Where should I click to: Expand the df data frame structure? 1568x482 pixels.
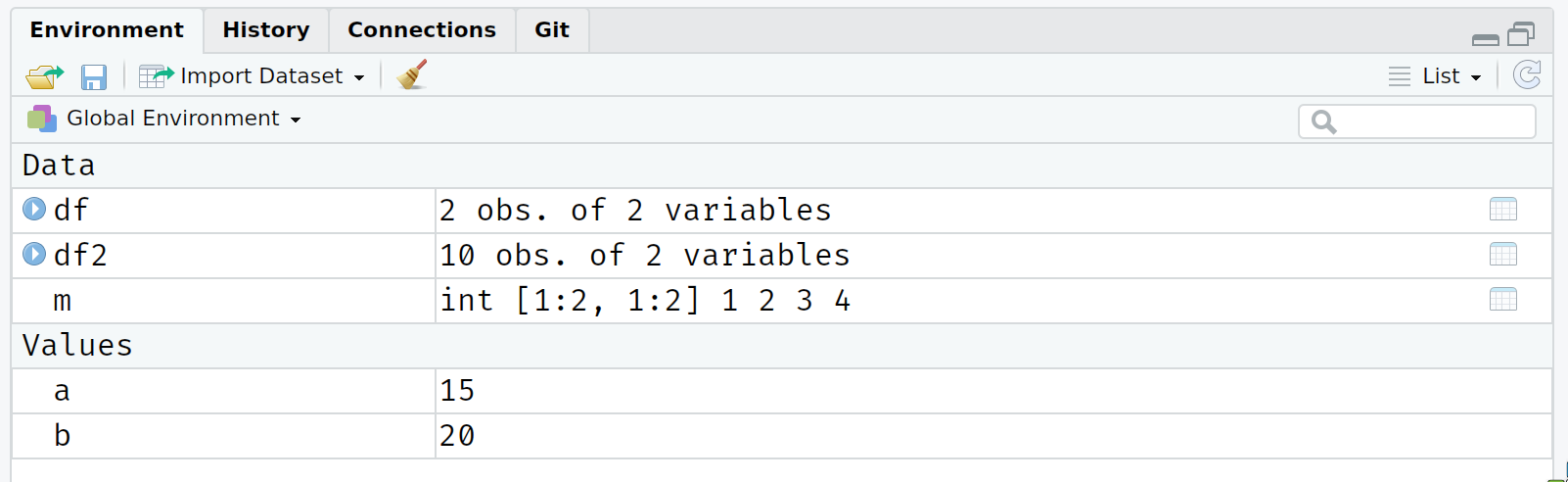[x=34, y=210]
